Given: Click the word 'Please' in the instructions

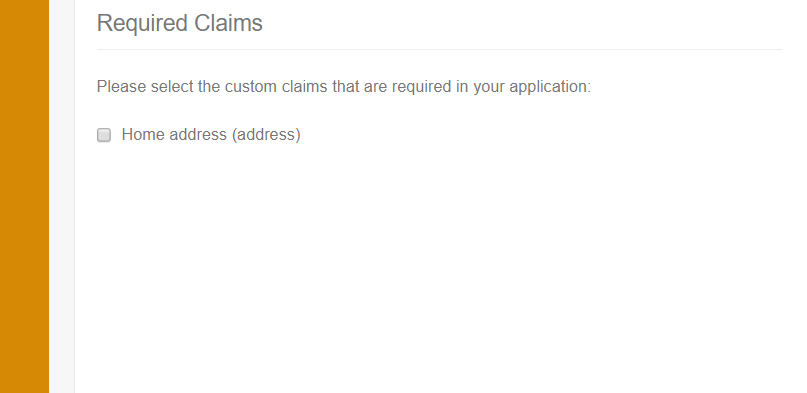Looking at the screenshot, I should tap(121, 86).
